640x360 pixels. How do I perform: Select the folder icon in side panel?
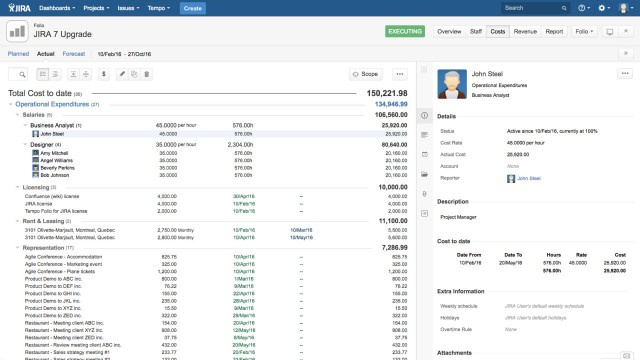tap(424, 174)
